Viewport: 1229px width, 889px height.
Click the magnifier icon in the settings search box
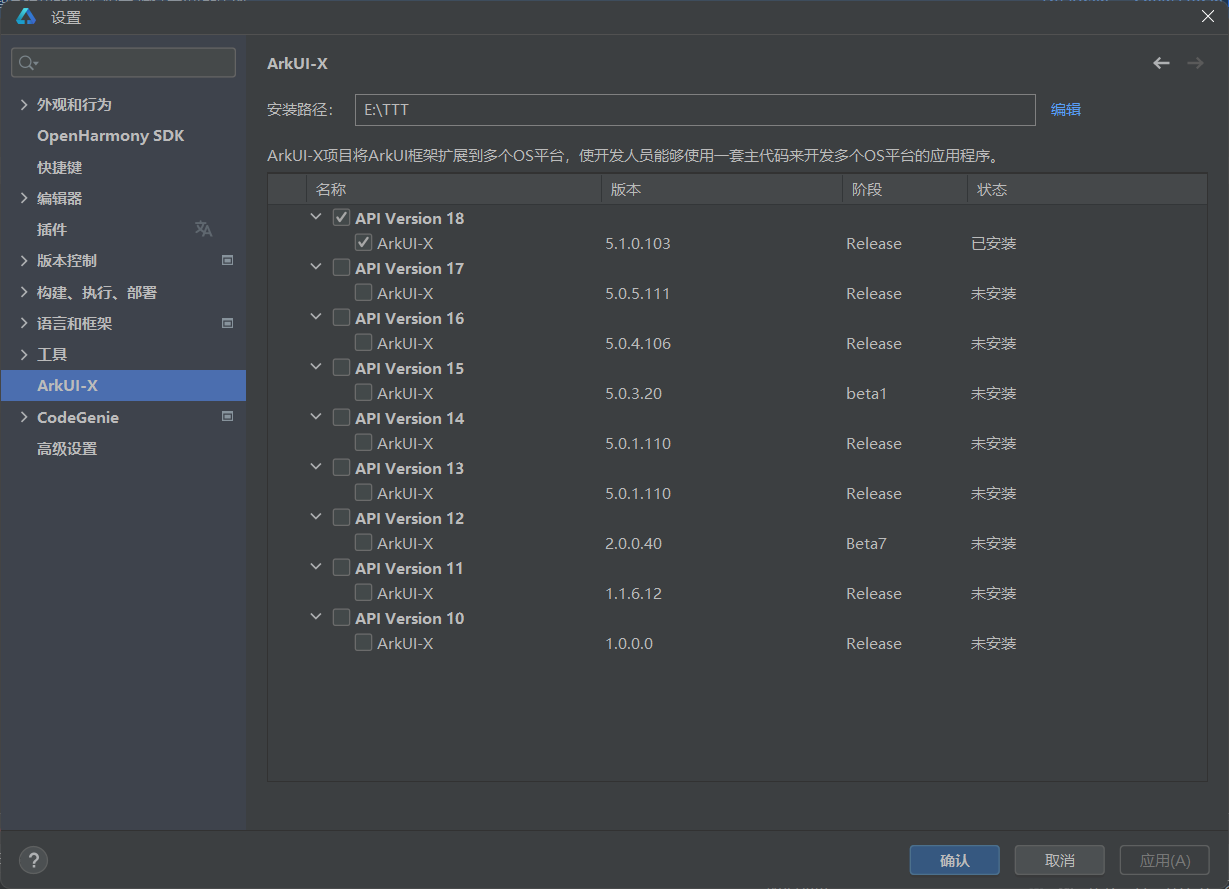point(28,63)
